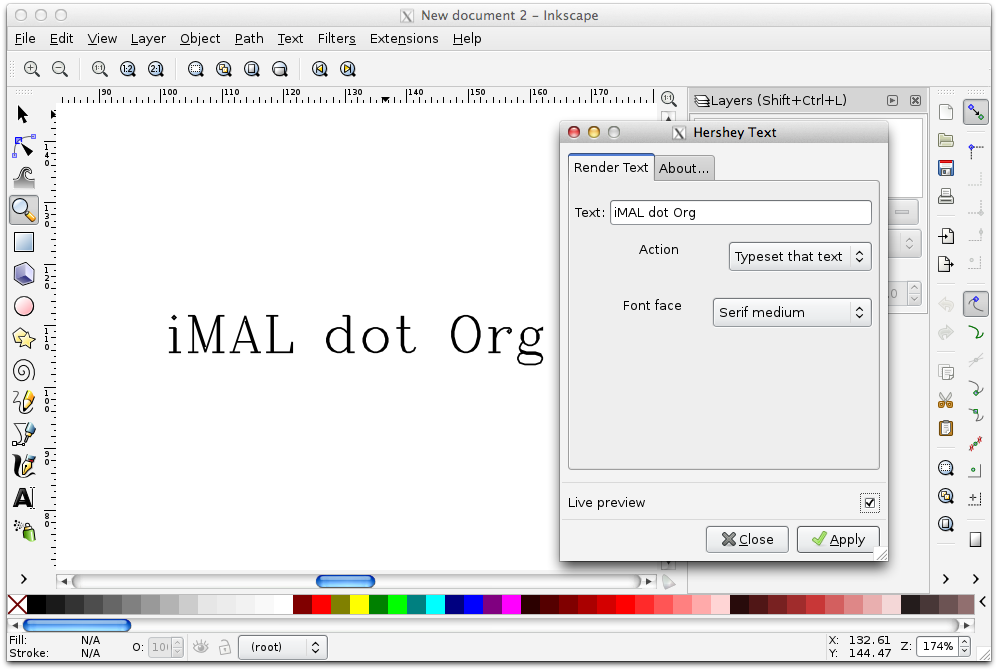Select the Spiral tool
This screenshot has width=998, height=671.
(x=24, y=370)
